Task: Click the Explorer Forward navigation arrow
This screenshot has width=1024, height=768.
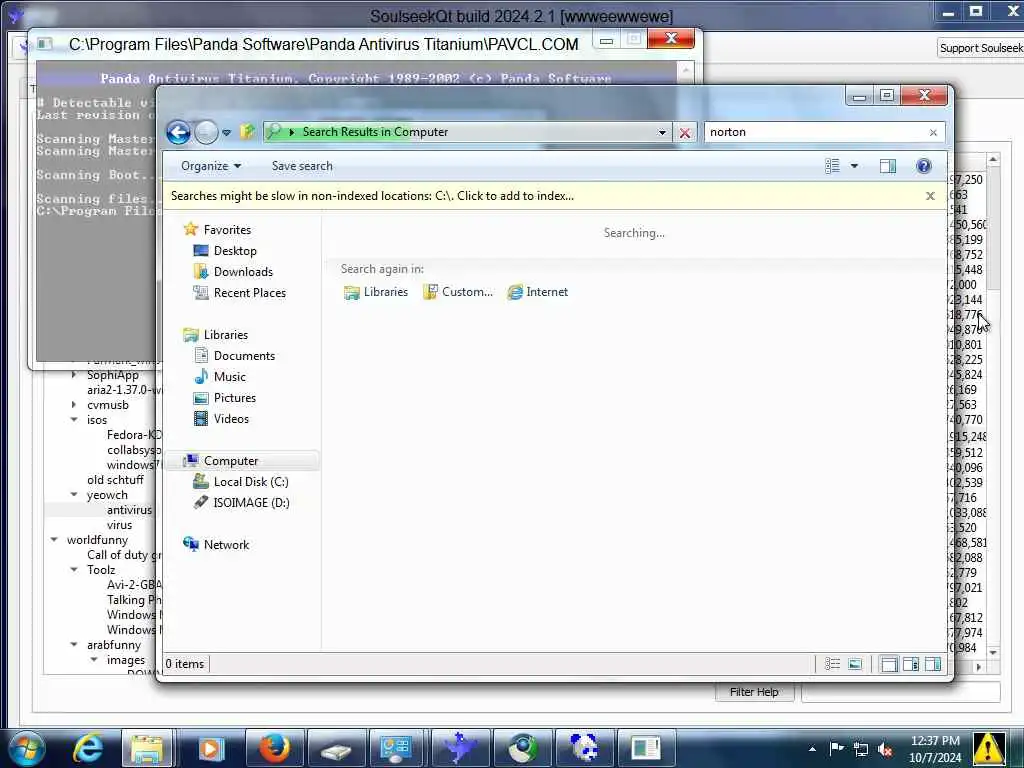Action: click(206, 133)
